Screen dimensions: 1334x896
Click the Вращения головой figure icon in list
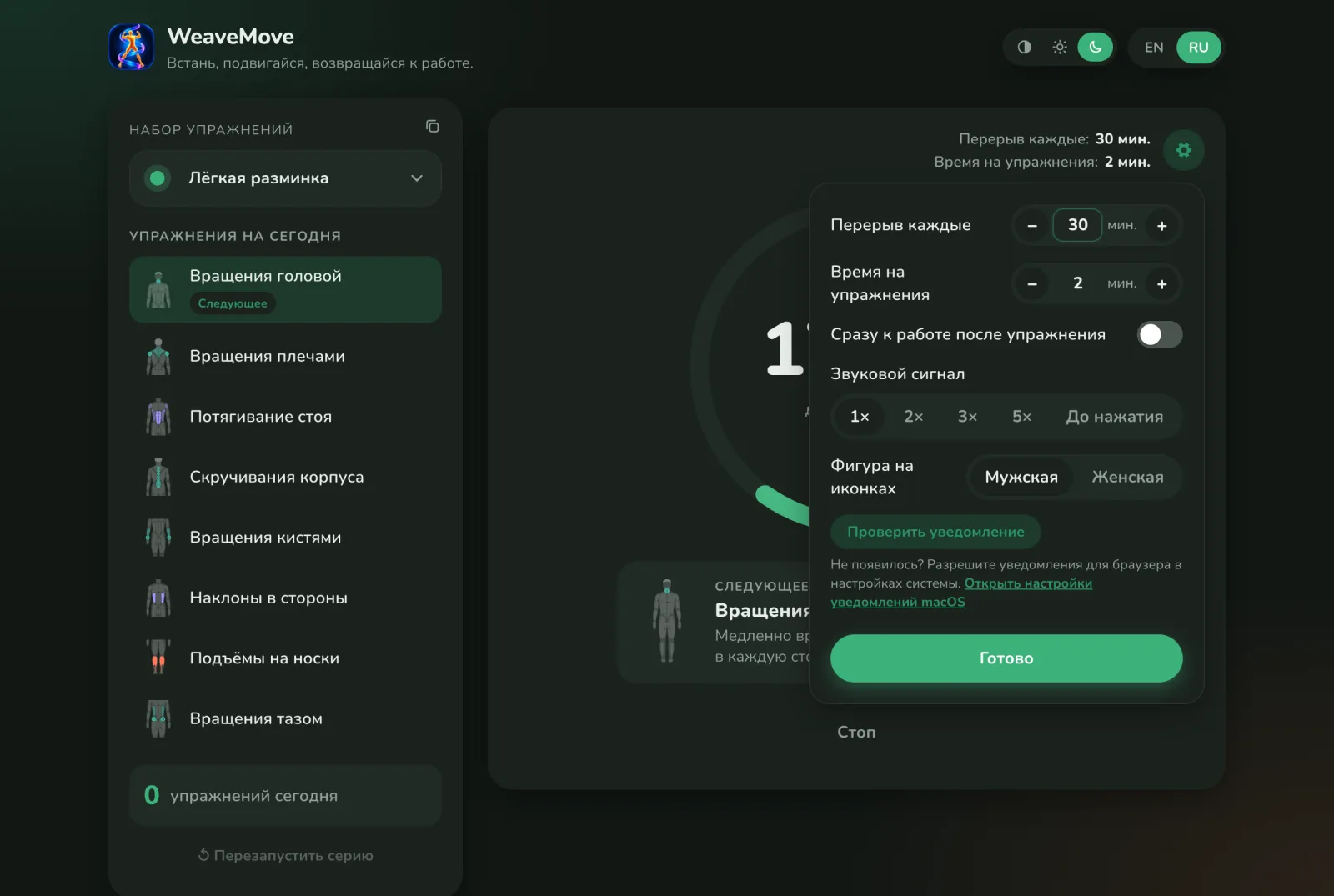(158, 290)
